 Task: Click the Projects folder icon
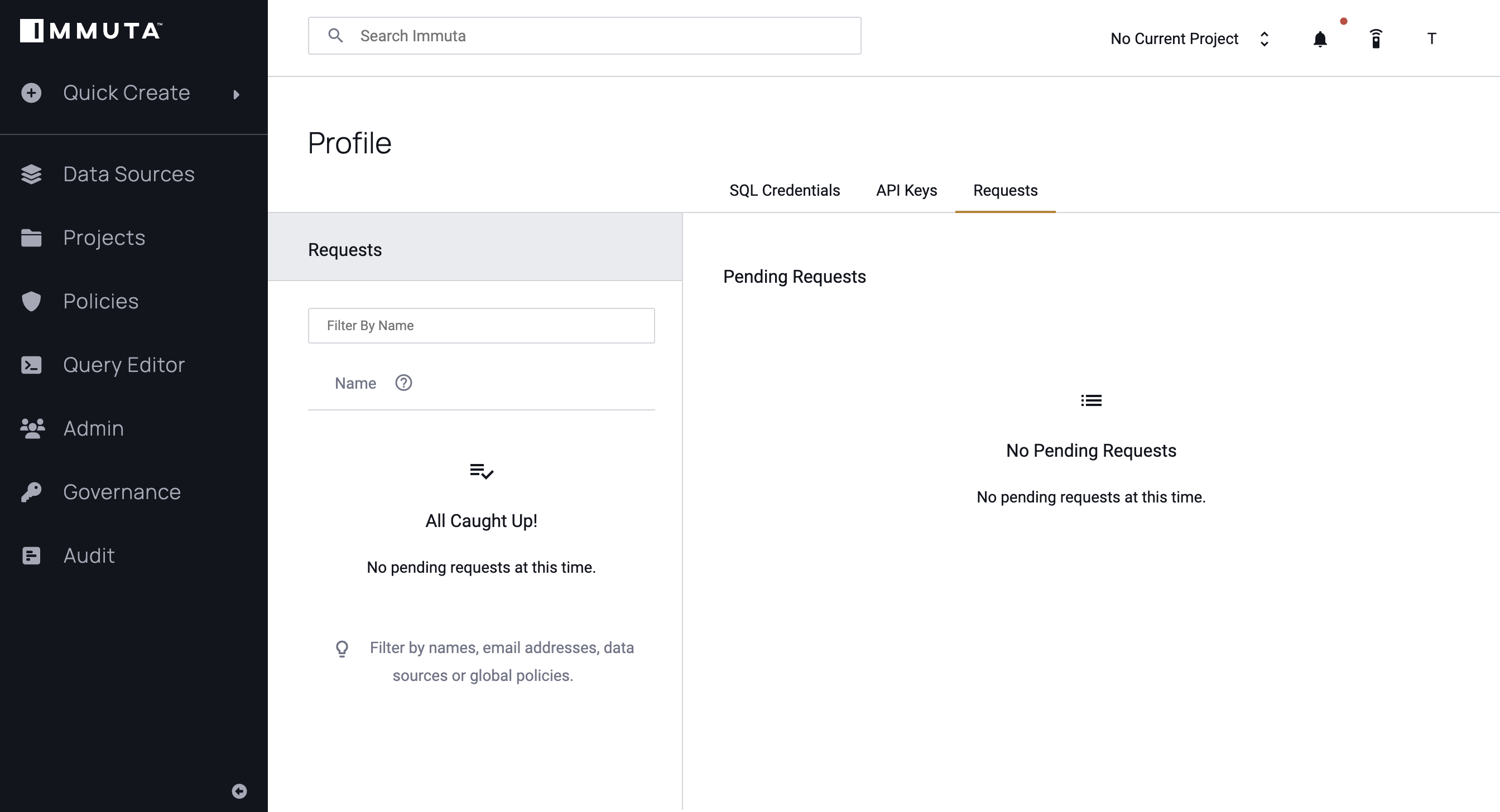pyautogui.click(x=31, y=238)
